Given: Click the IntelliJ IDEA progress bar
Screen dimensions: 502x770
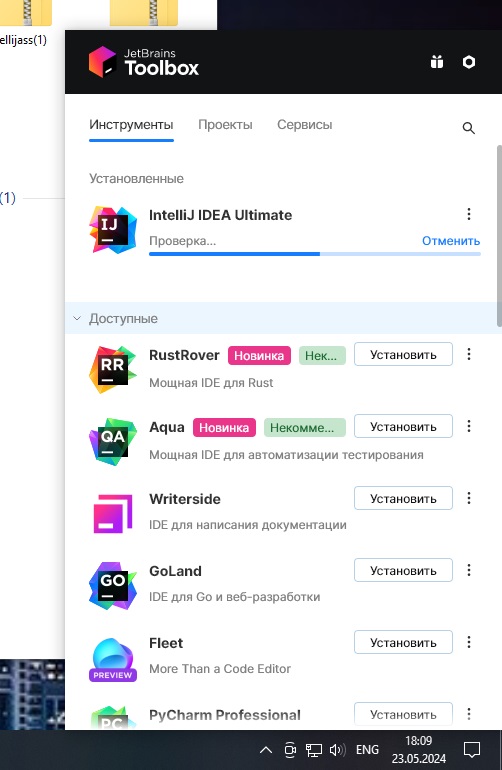Looking at the screenshot, I should 315,254.
